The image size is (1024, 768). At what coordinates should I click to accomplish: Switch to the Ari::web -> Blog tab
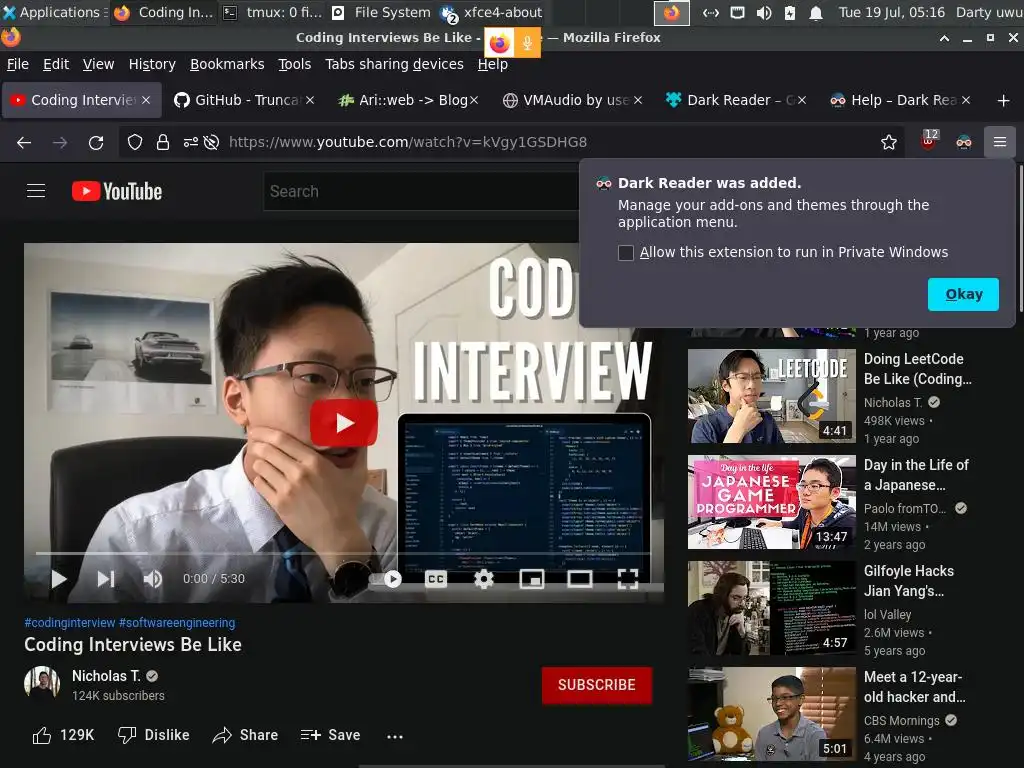click(408, 100)
